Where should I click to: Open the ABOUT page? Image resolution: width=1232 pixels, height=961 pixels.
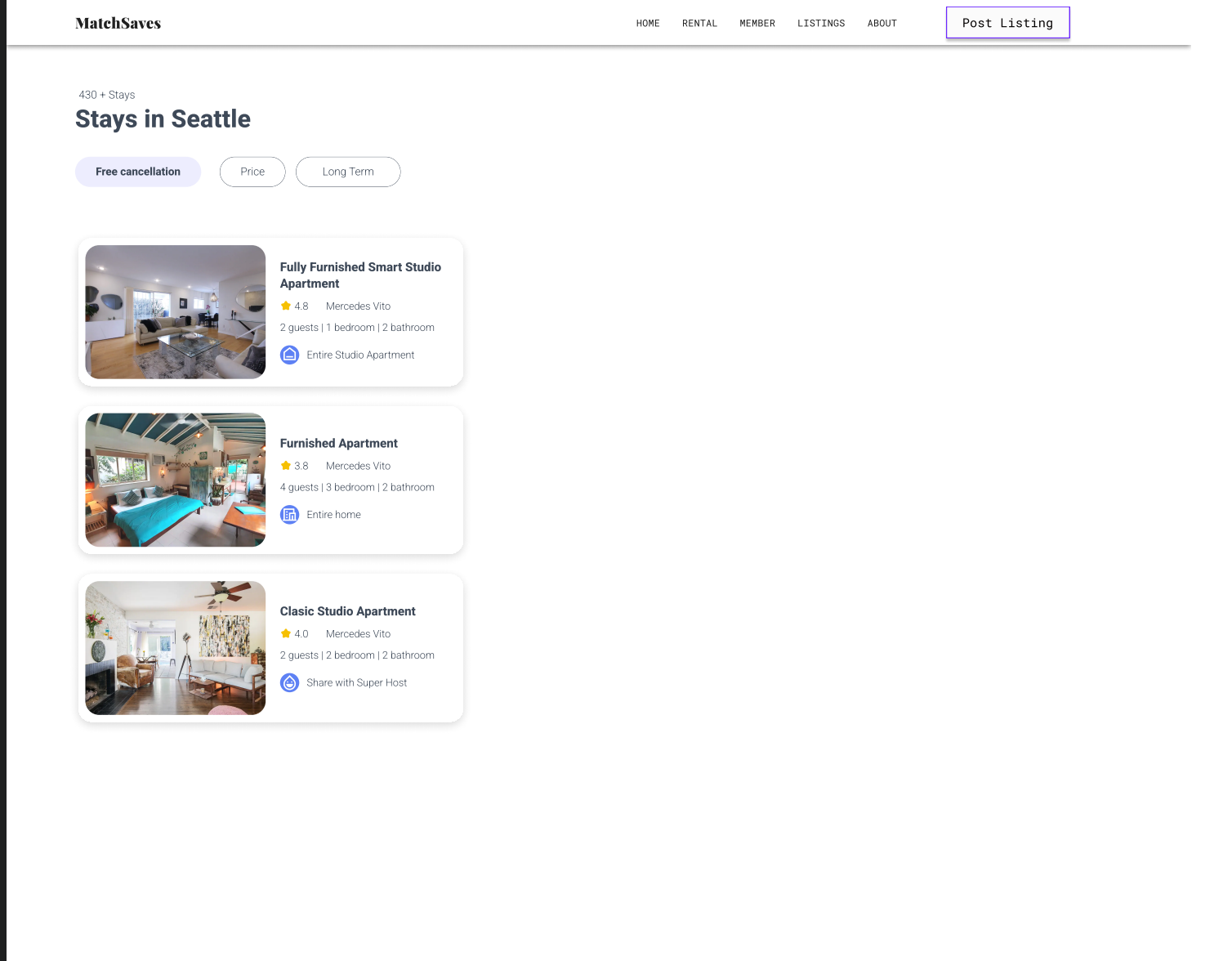[882, 24]
